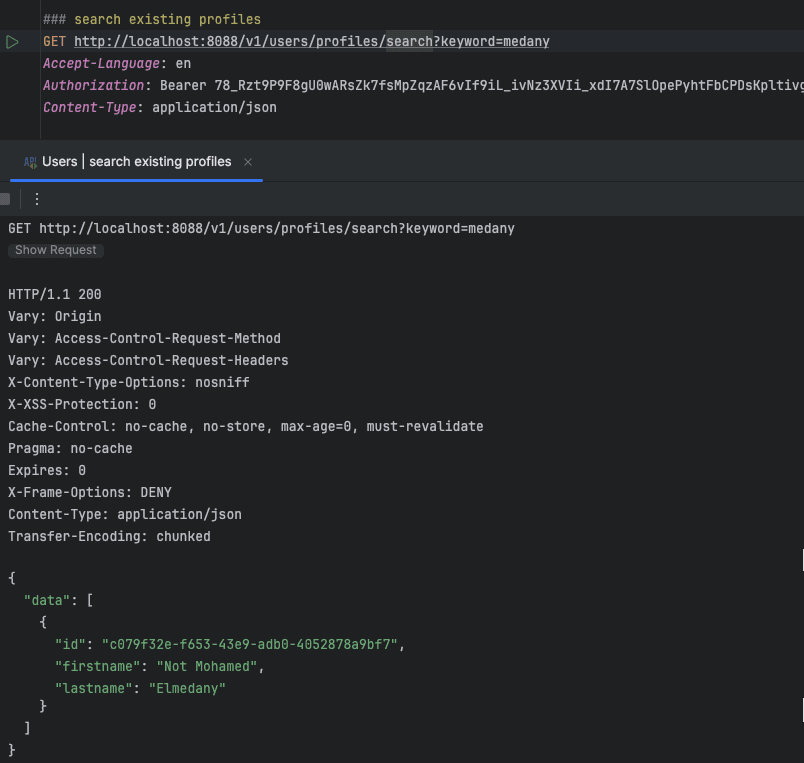Click the "lastname": "Elmedany" line
Screen dimensions: 804x763
tap(140, 689)
